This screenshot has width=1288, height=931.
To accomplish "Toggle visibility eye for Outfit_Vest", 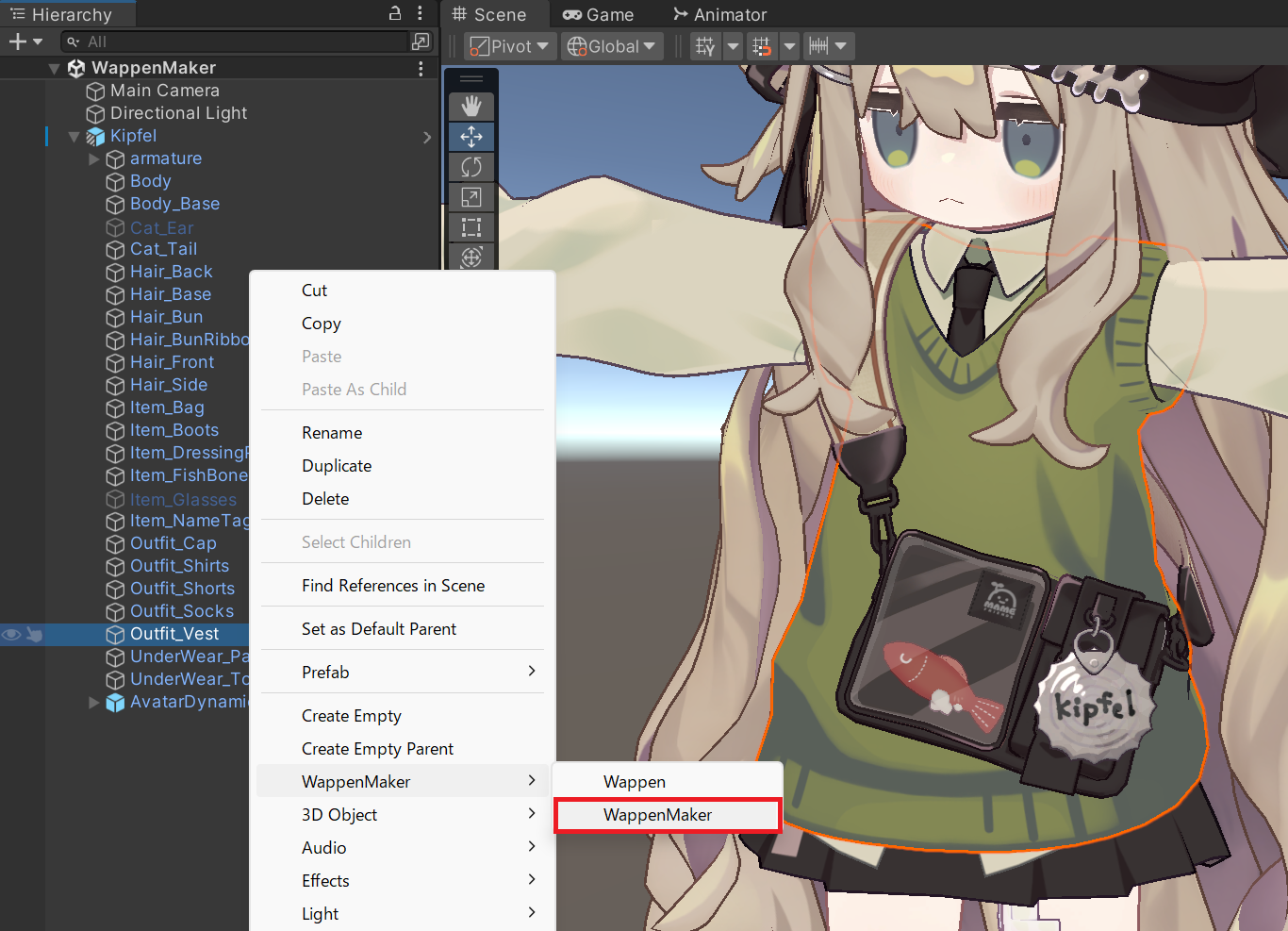I will tap(11, 635).
